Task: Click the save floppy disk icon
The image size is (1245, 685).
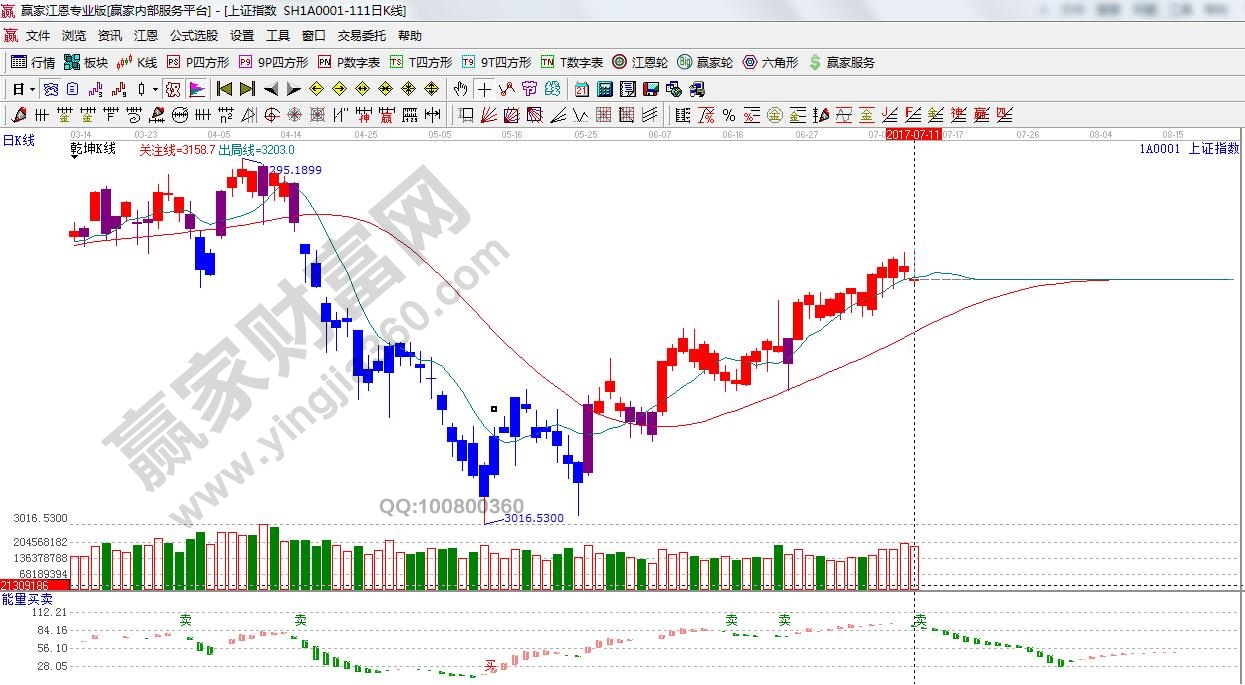Action: coord(651,89)
